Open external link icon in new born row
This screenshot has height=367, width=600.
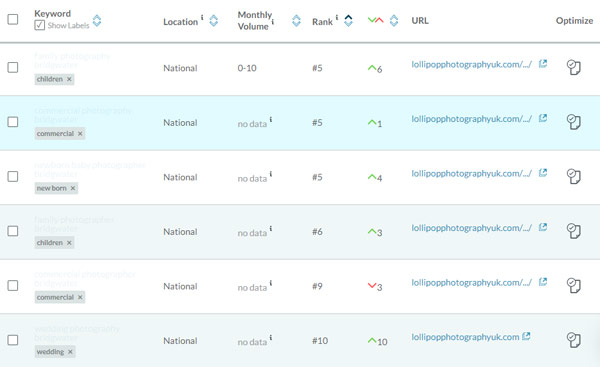(x=543, y=173)
